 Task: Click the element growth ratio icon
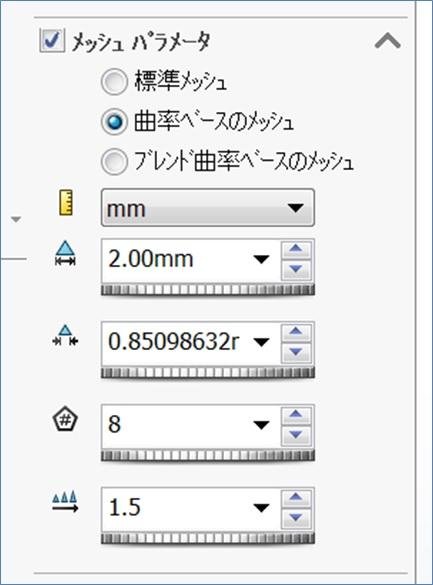click(x=65, y=502)
